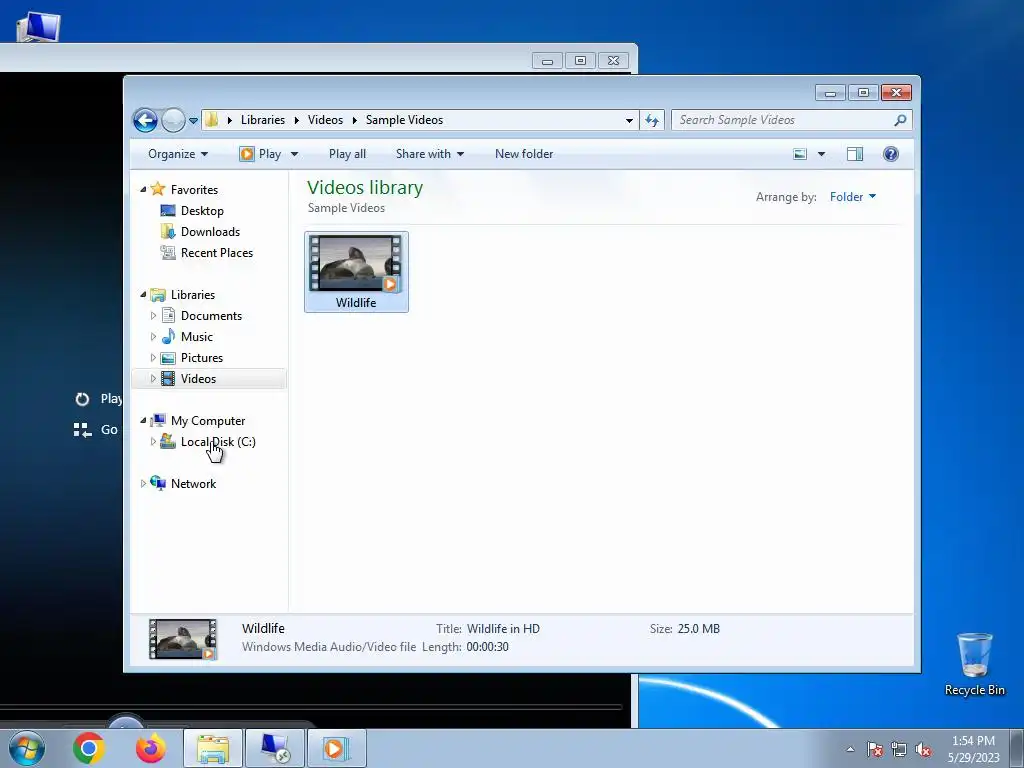The width and height of the screenshot is (1024, 768).
Task: Open the Pictures library
Action: pyautogui.click(x=202, y=358)
